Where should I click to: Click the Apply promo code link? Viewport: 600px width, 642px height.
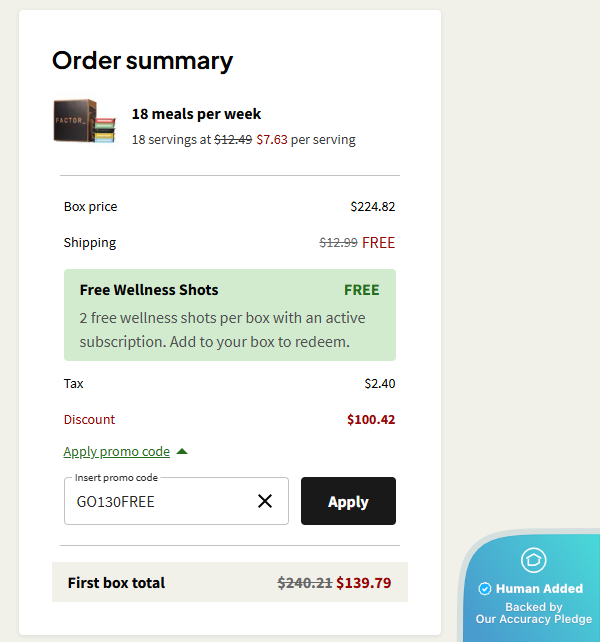(116, 452)
